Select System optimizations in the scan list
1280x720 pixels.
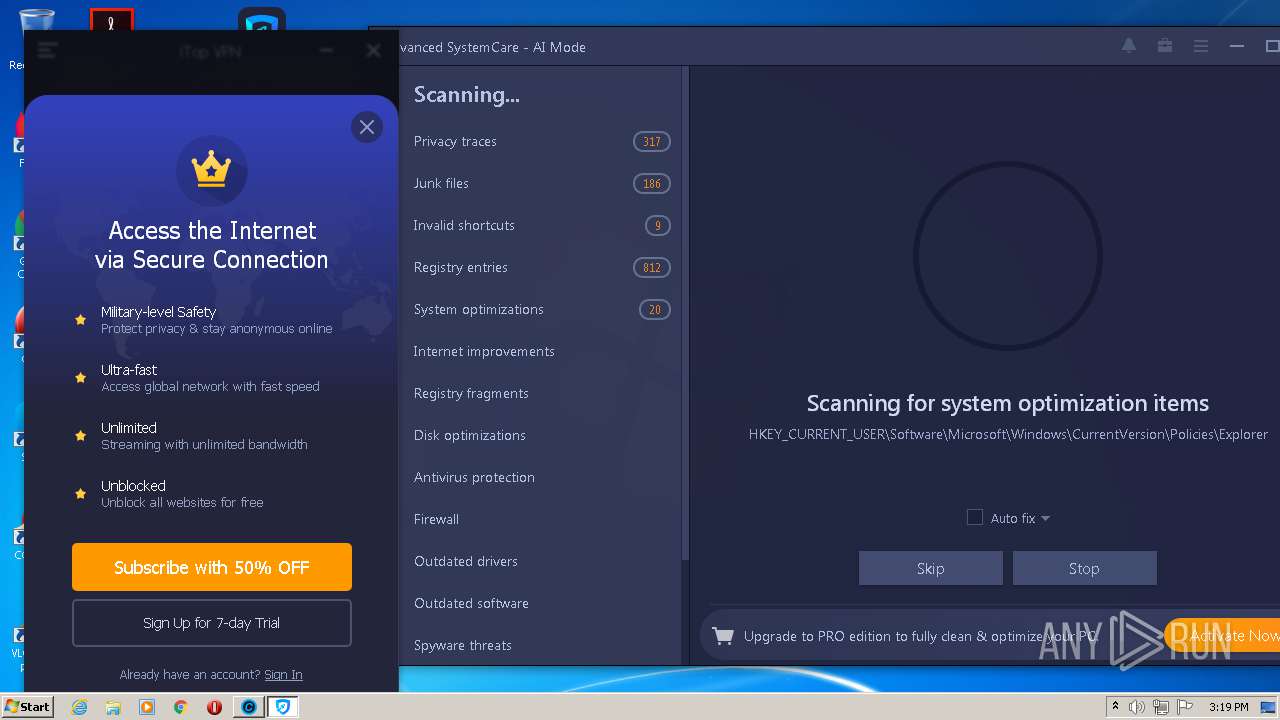[479, 310]
